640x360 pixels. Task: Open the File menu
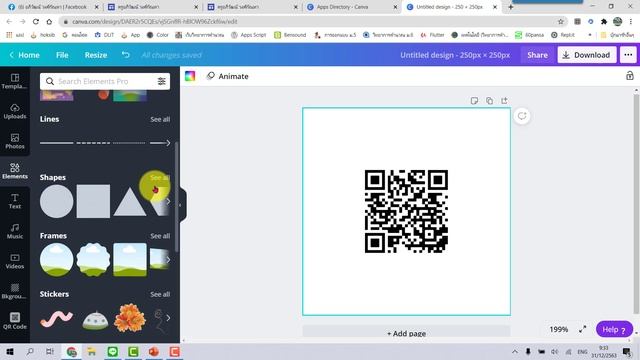[62, 55]
